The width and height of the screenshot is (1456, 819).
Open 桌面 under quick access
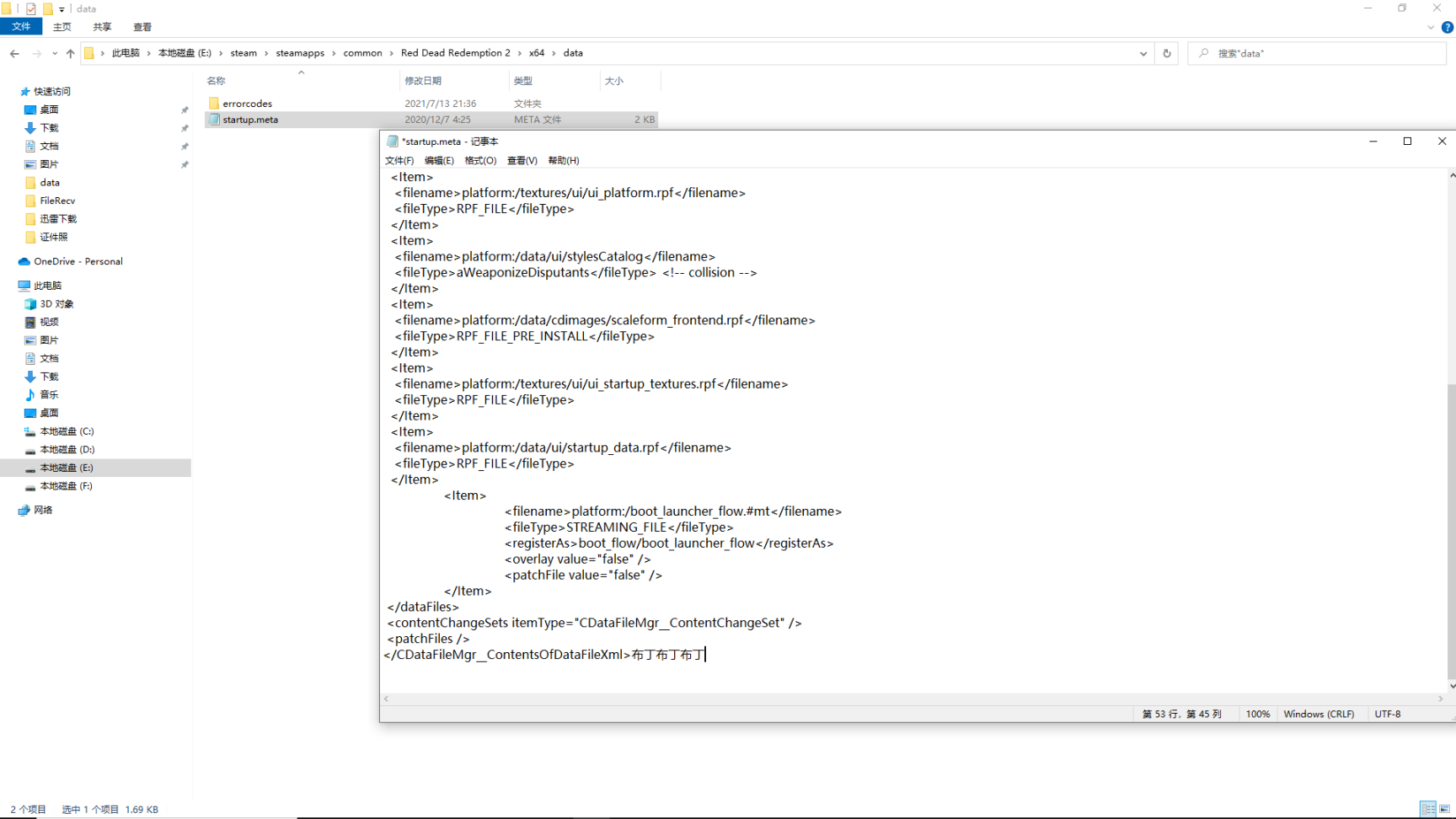49,110
